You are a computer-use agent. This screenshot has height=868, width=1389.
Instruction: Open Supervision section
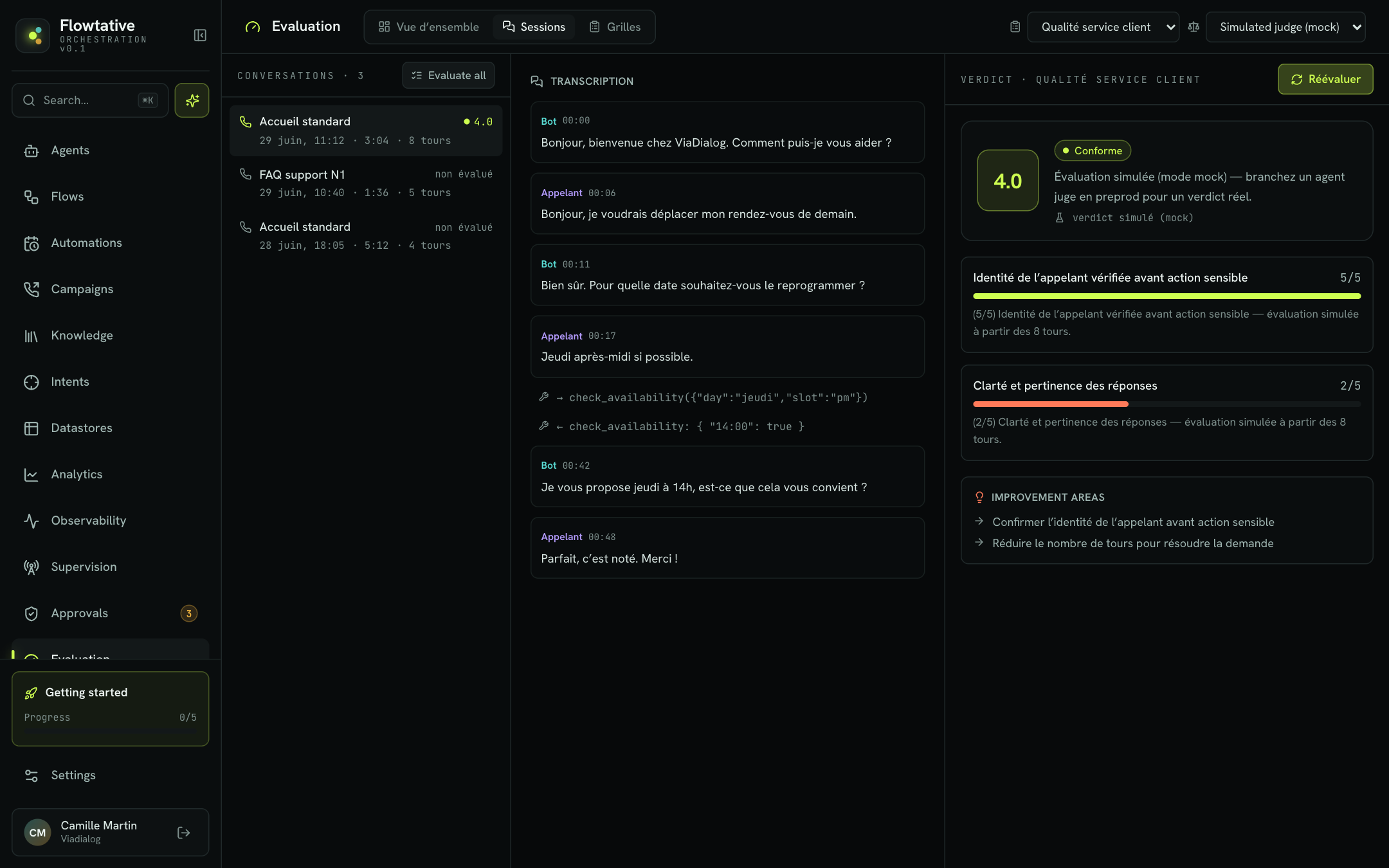click(x=111, y=567)
